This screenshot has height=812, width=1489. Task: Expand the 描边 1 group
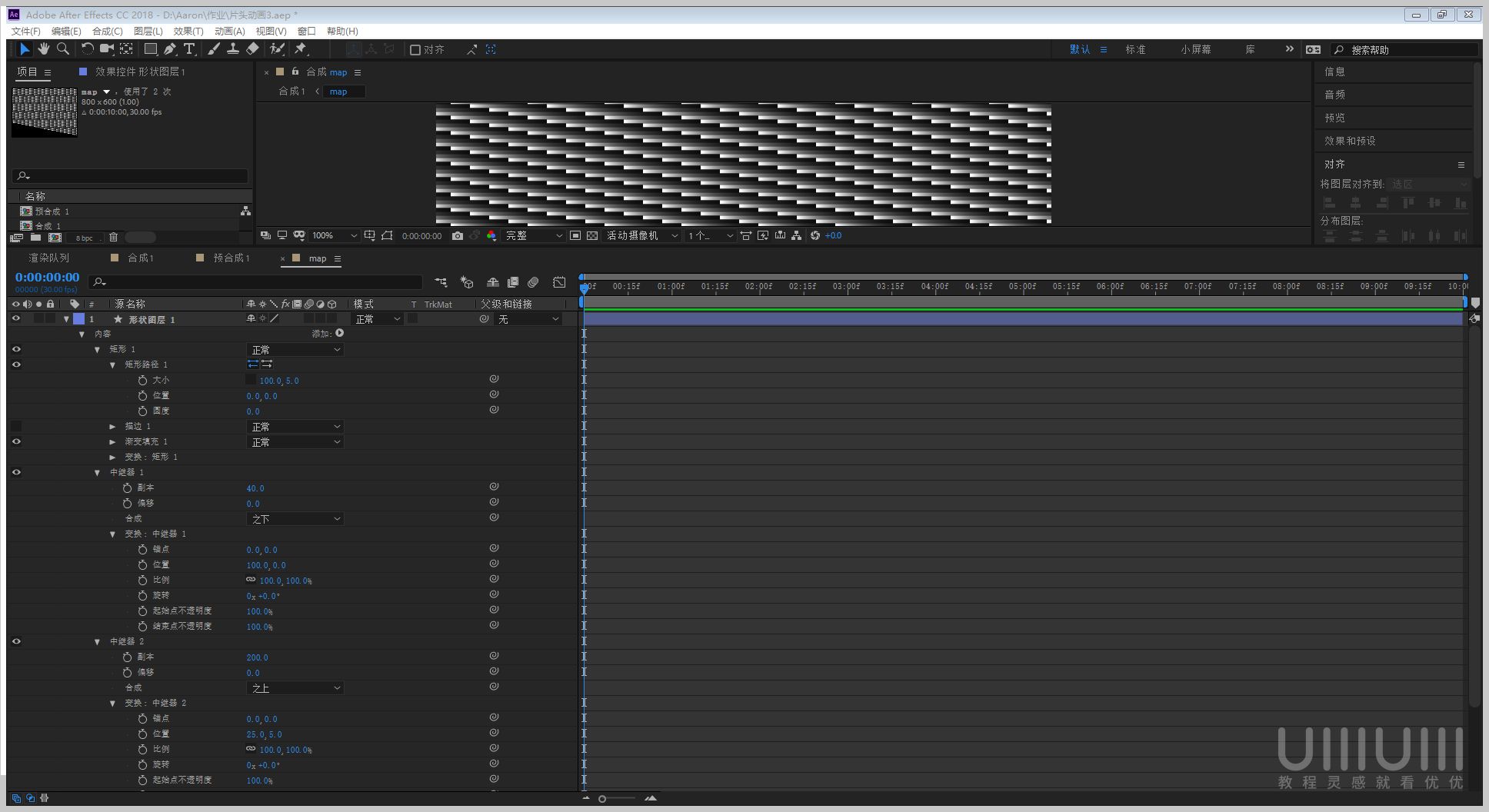(112, 426)
